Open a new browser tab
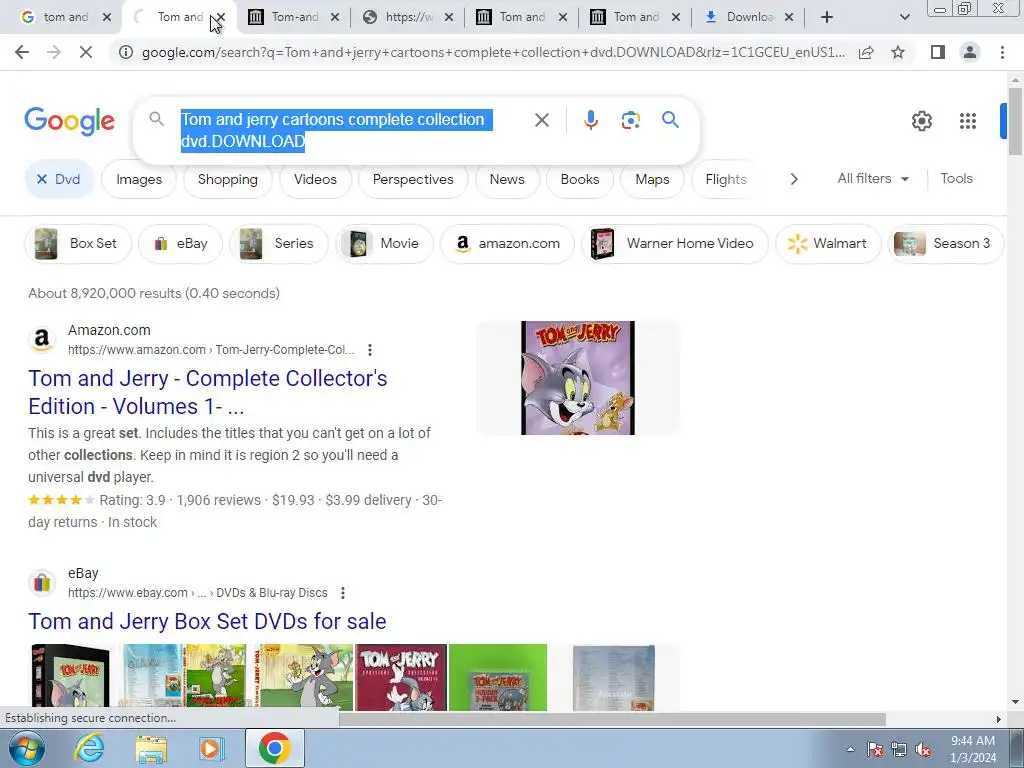 coord(827,17)
